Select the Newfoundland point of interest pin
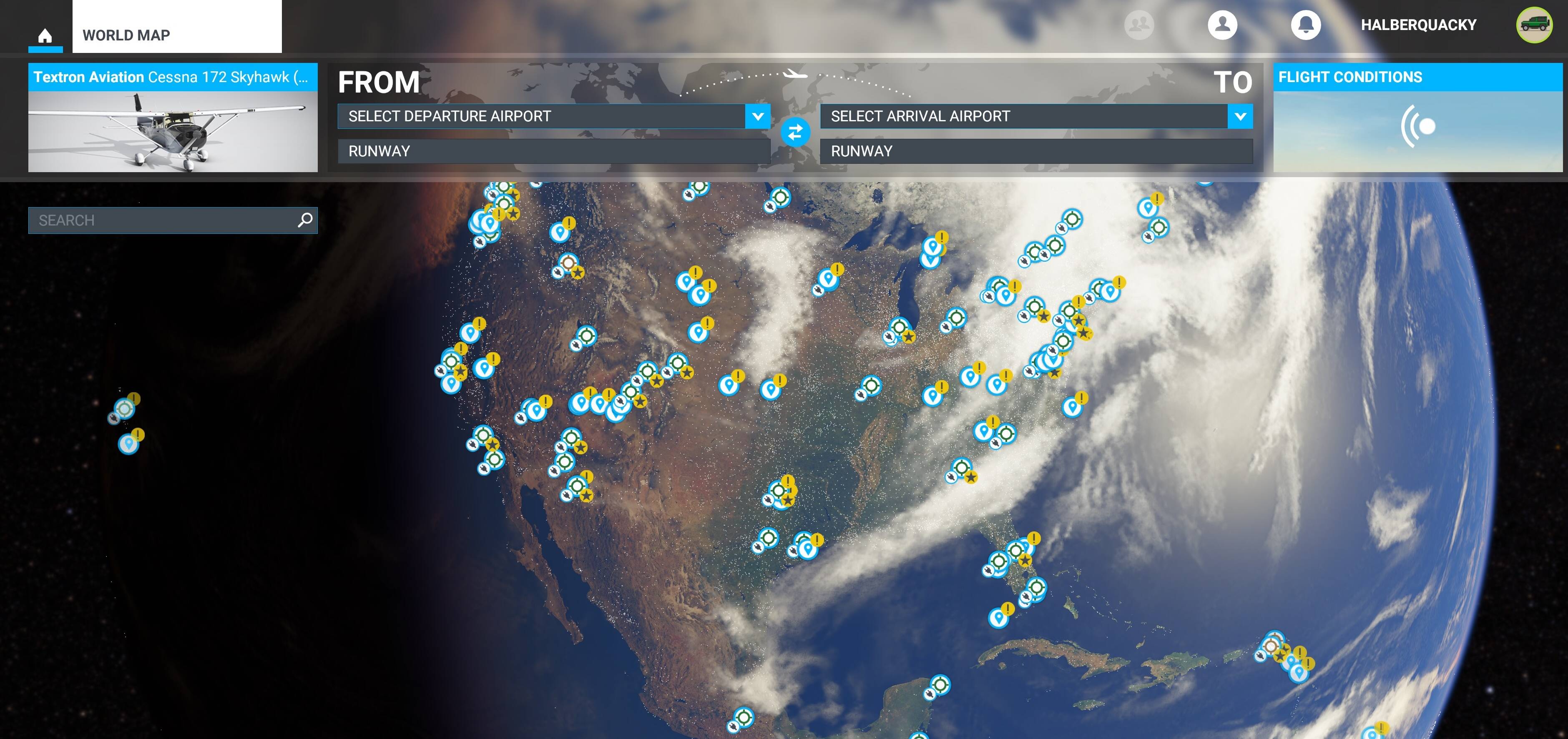 coord(1148,208)
